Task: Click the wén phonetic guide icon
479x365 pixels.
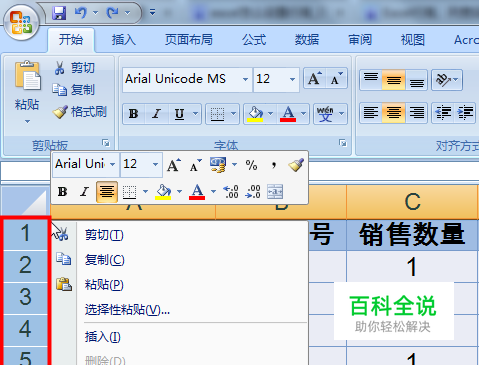Action: coord(325,114)
